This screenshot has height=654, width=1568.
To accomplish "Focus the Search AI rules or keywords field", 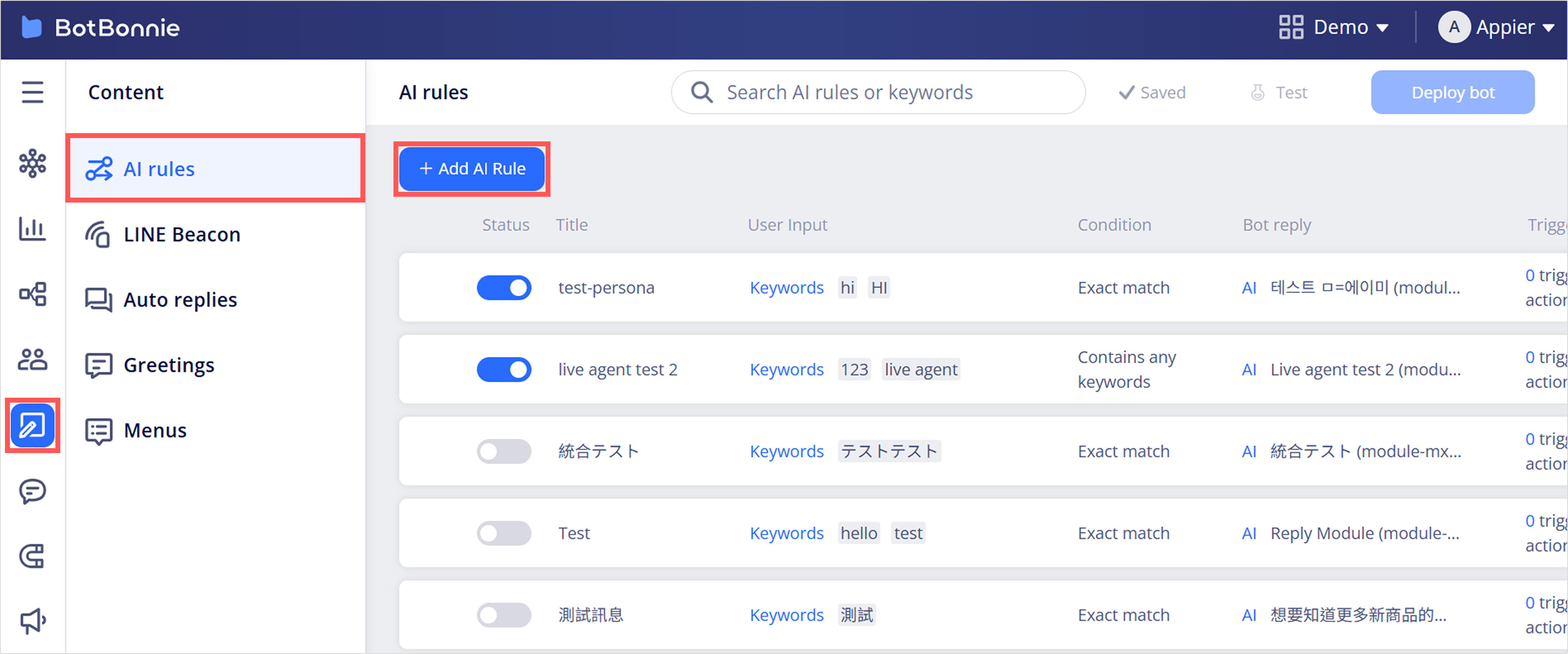I will (x=878, y=92).
